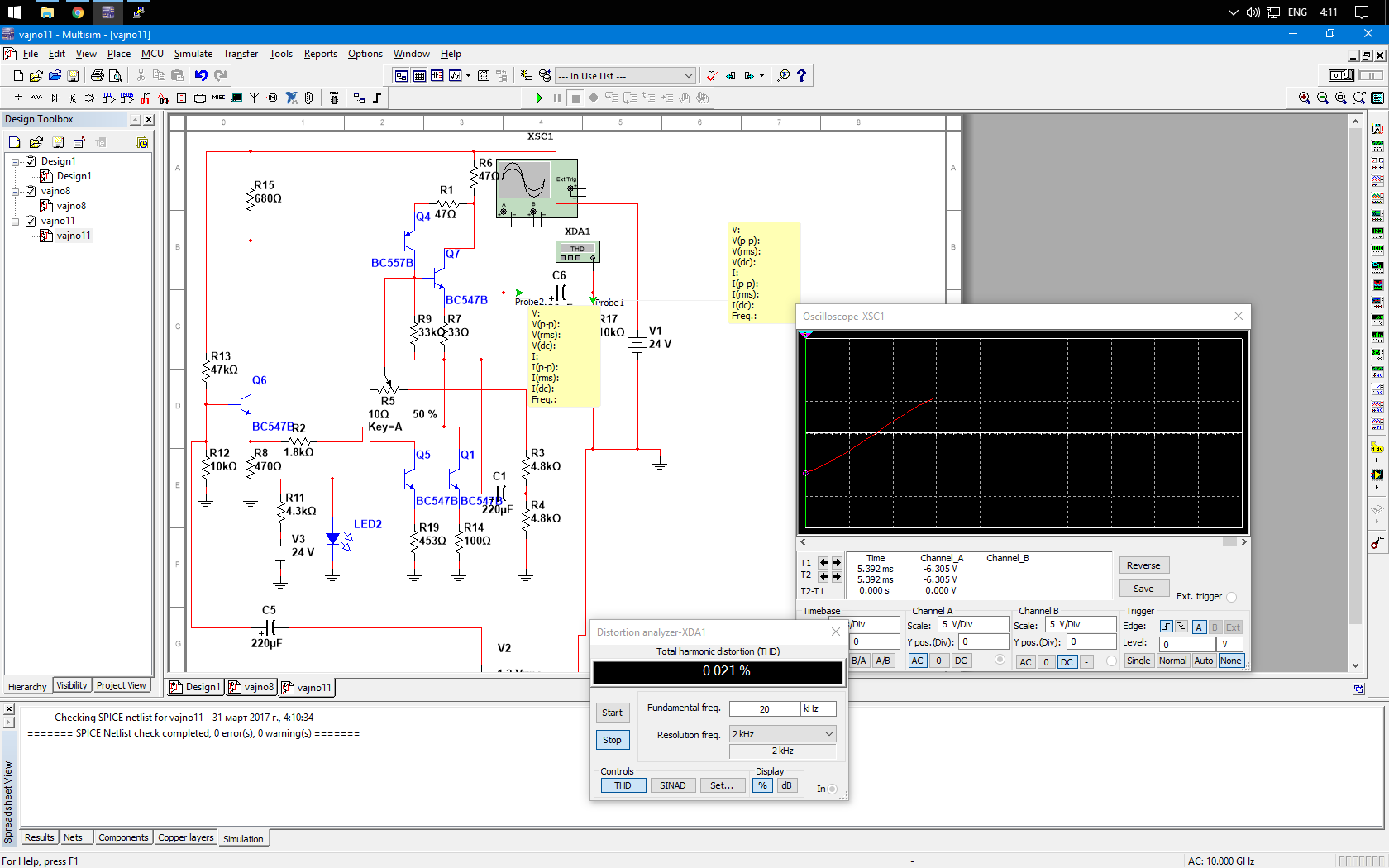Click Start in distortion analyzer

click(x=613, y=713)
